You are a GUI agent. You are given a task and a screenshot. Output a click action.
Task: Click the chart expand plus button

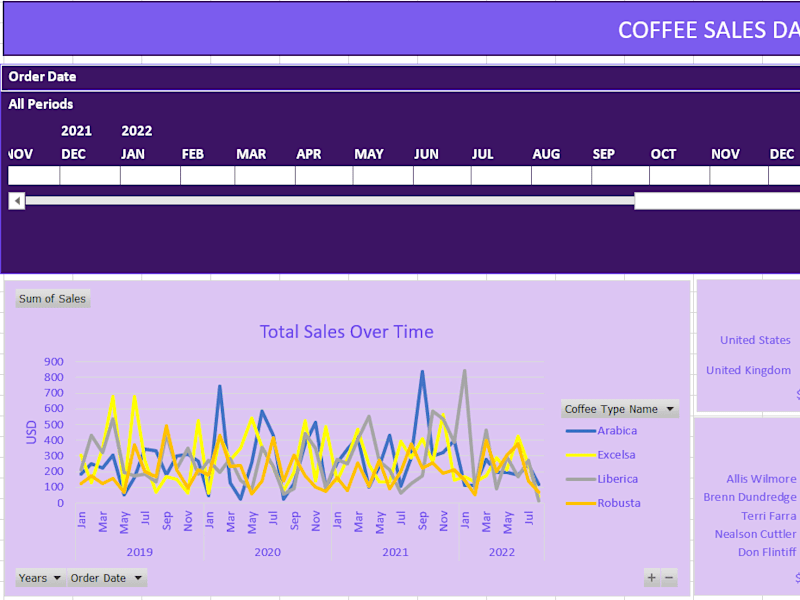(652, 578)
